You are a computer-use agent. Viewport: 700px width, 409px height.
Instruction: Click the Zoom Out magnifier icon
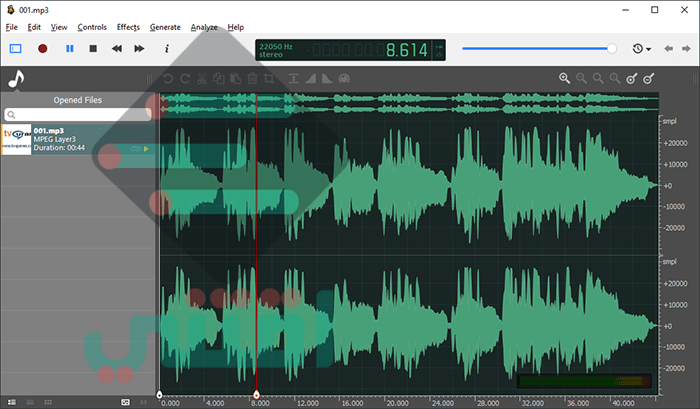pyautogui.click(x=581, y=79)
